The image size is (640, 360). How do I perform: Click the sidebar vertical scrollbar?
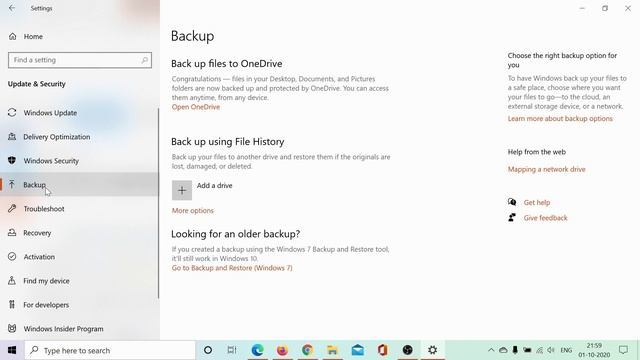point(158,203)
